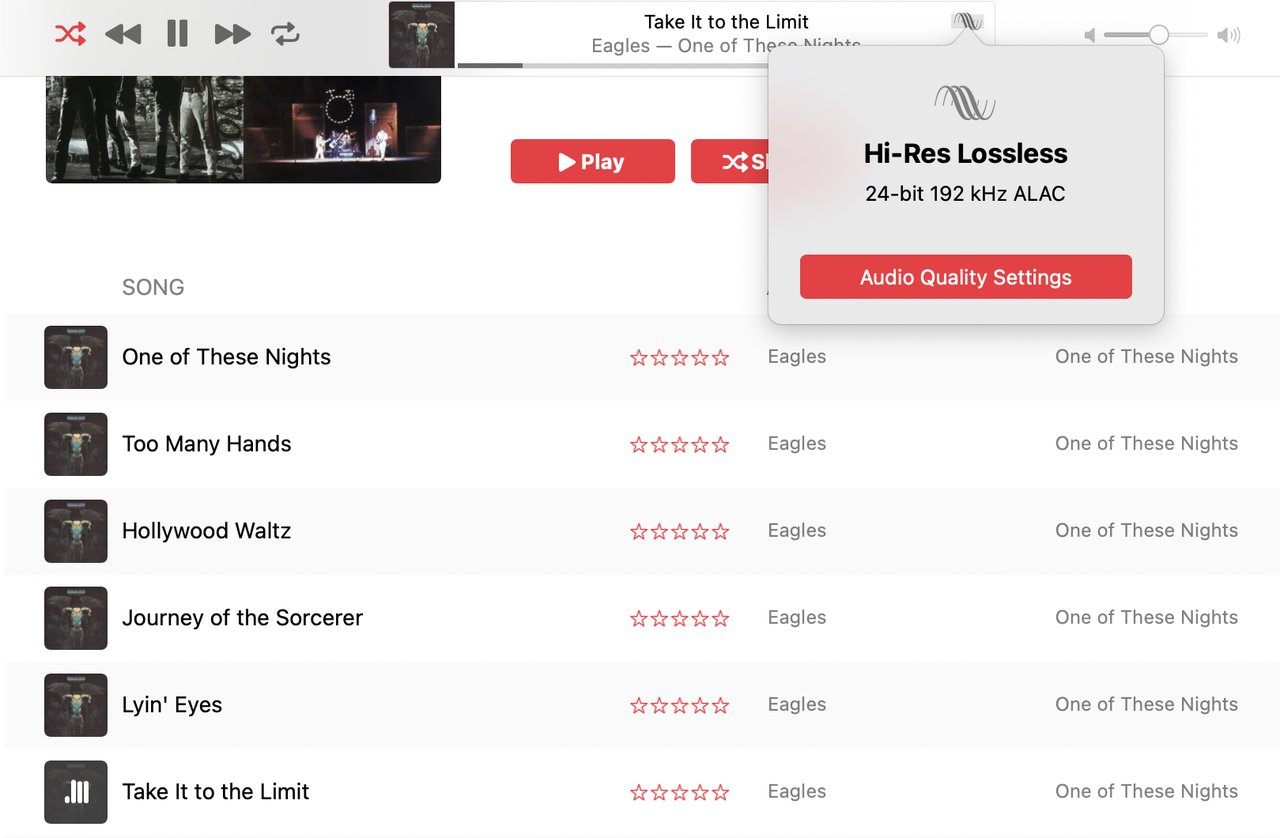Give Lyin' Eyes a one-star rating
Viewport: 1280px width, 838px height.
pos(638,706)
